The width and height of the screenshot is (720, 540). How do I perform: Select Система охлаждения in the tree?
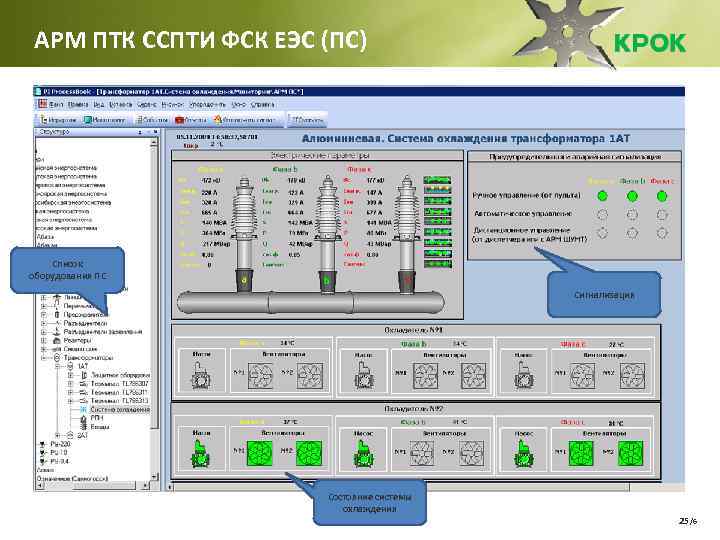pyautogui.click(x=120, y=410)
